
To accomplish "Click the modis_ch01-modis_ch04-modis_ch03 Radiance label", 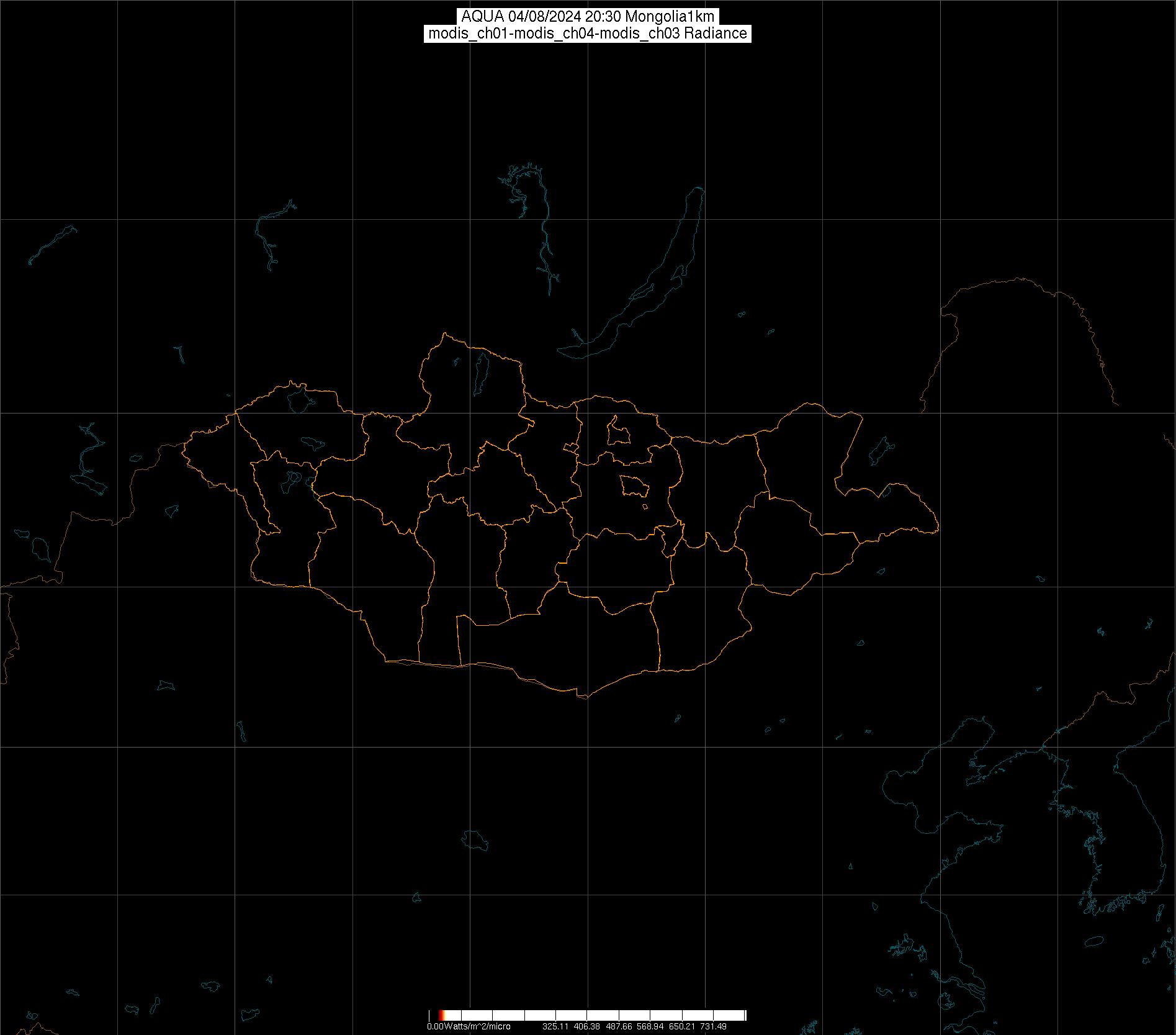I will click(x=588, y=34).
